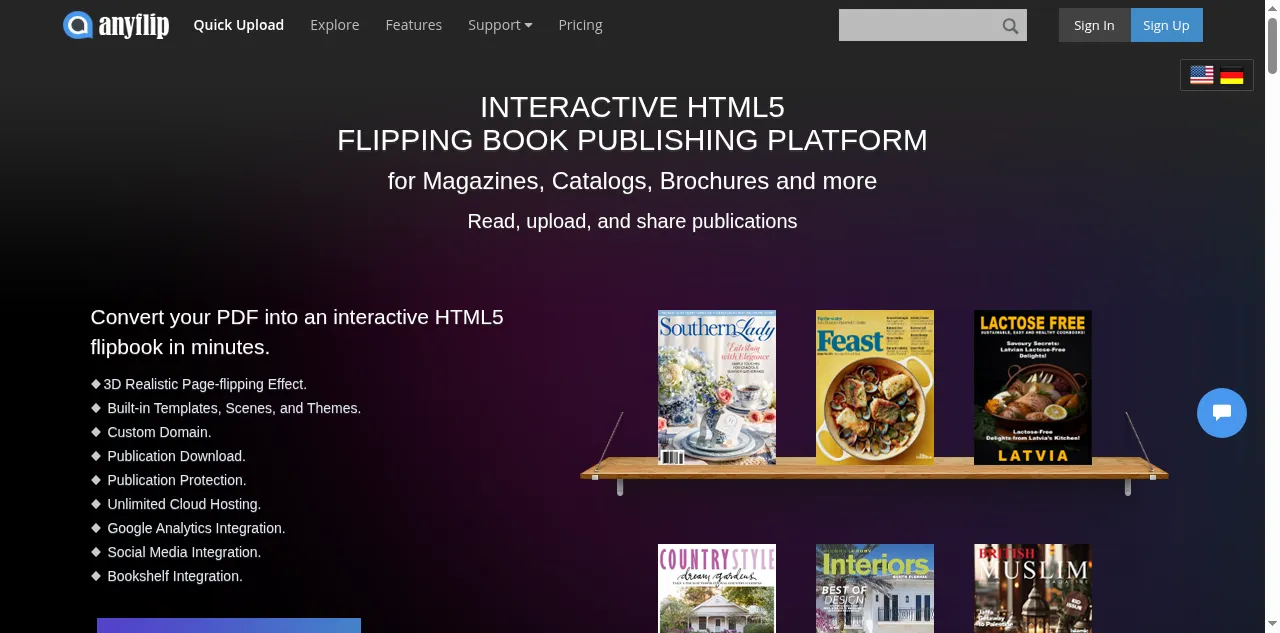
Task: Open the Feast magazine cover
Action: tap(875, 387)
